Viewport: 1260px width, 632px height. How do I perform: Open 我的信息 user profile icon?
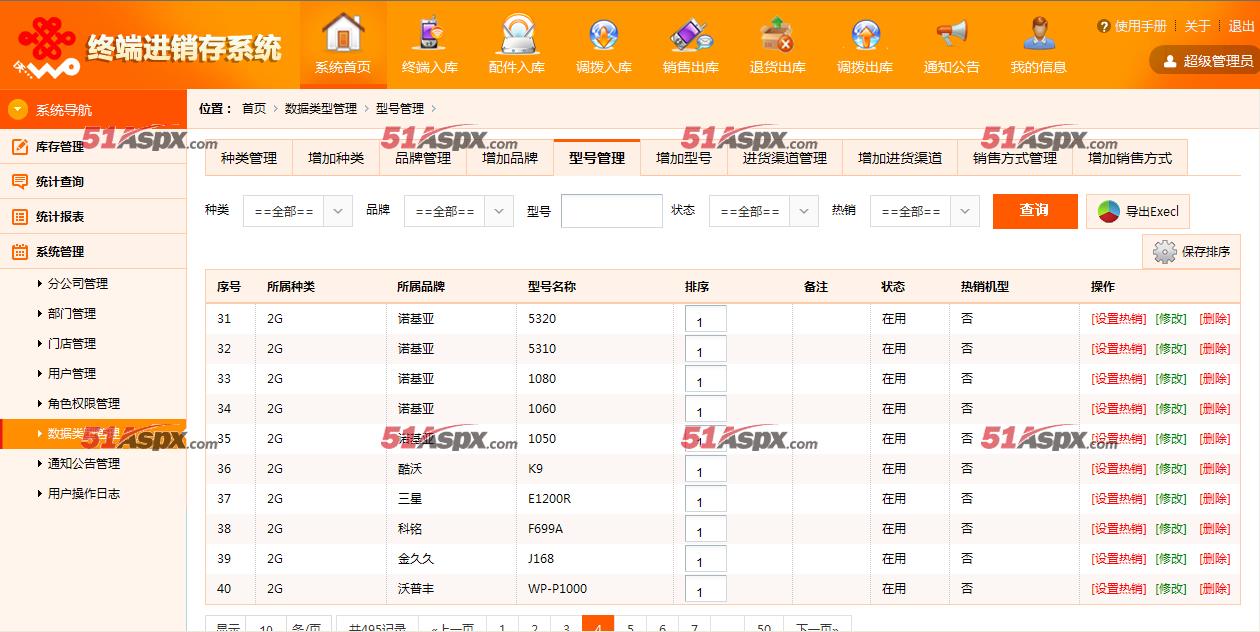point(1038,34)
